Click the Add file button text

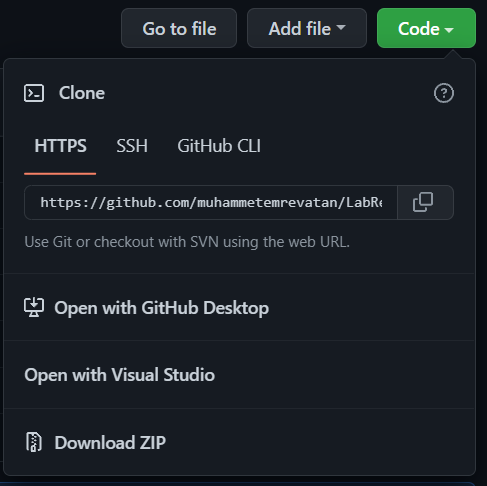point(300,28)
